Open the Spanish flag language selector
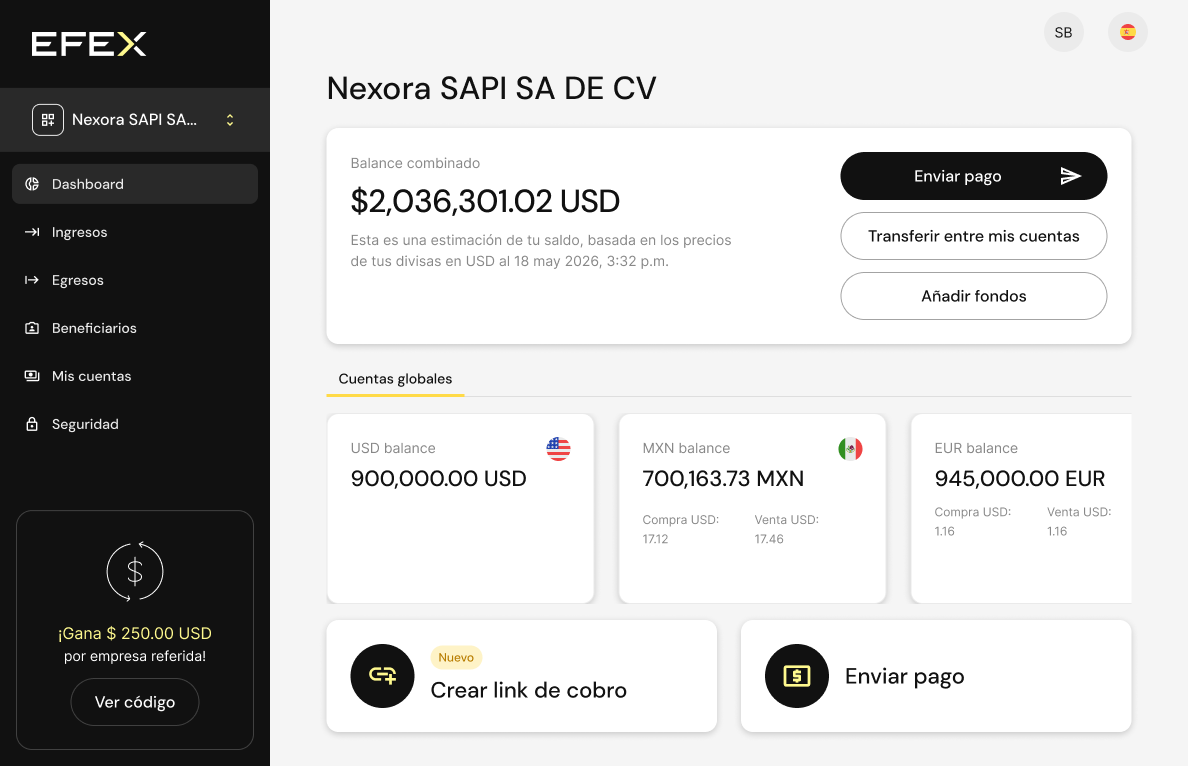 pos(1127,33)
